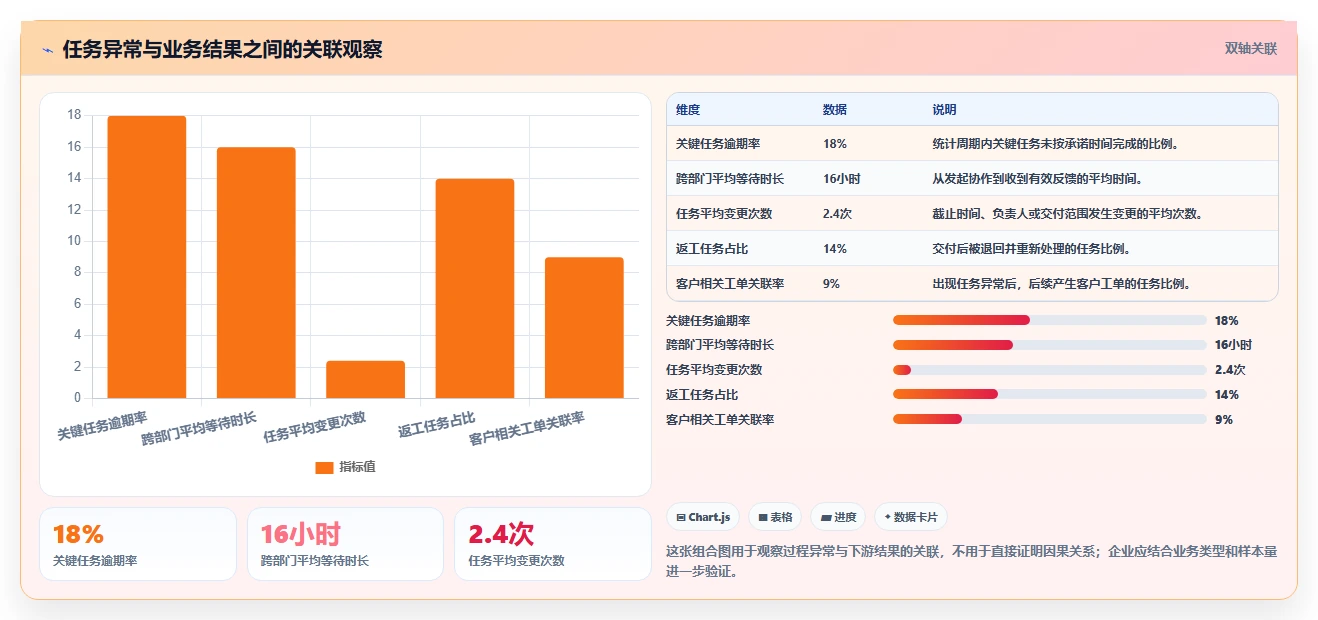
Task: Click the 返工任务占比 progress bar
Action: [x=1049, y=395]
